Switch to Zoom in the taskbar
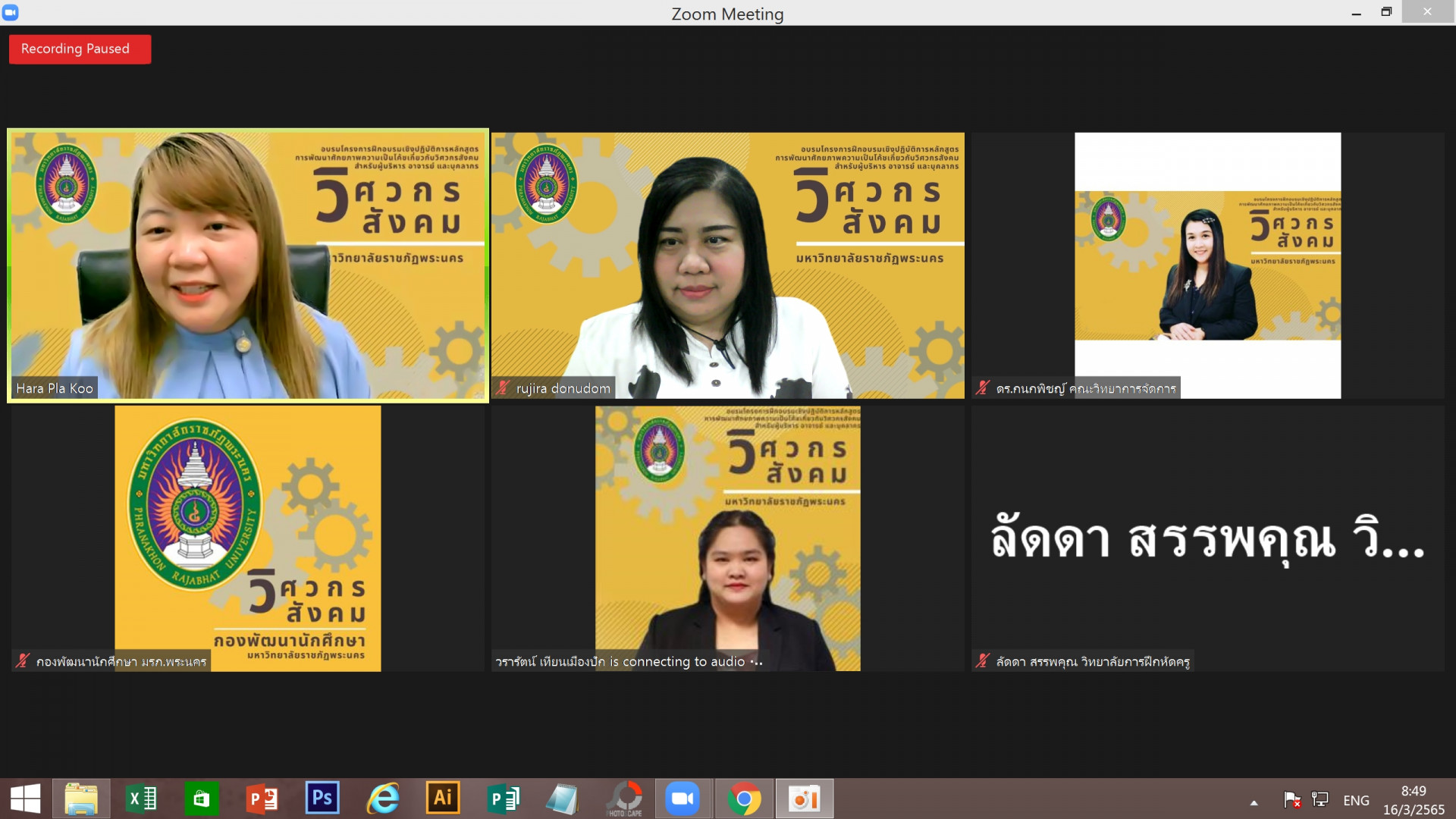Viewport: 1456px width, 819px height. [682, 799]
